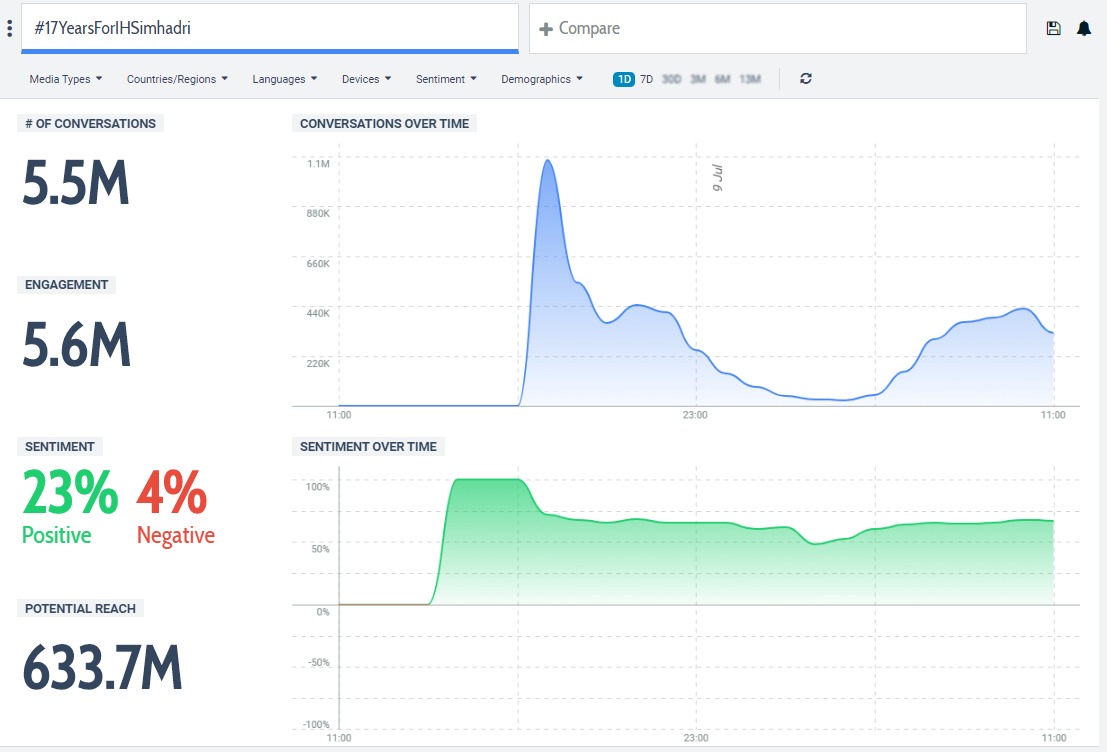The height and width of the screenshot is (752, 1107).
Task: Click the ENGAGEMENT label
Action: (66, 285)
